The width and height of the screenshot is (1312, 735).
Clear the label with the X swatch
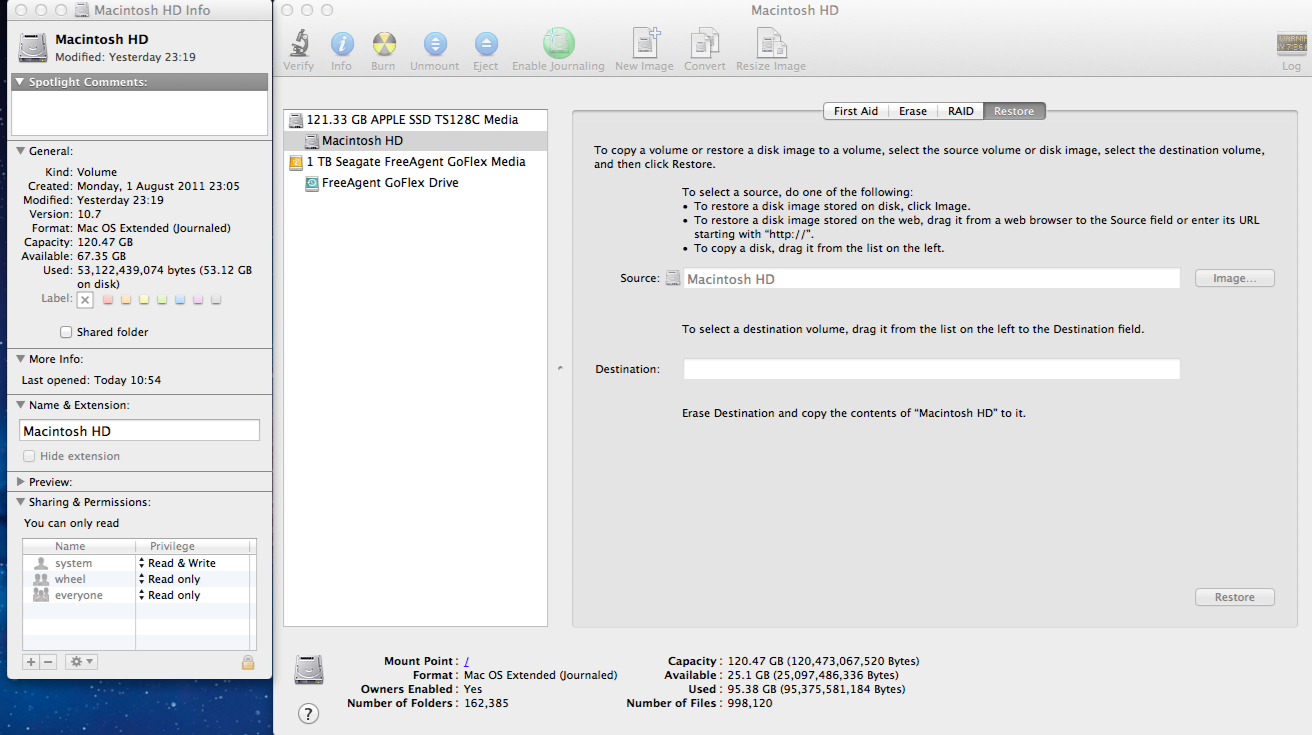[x=85, y=299]
